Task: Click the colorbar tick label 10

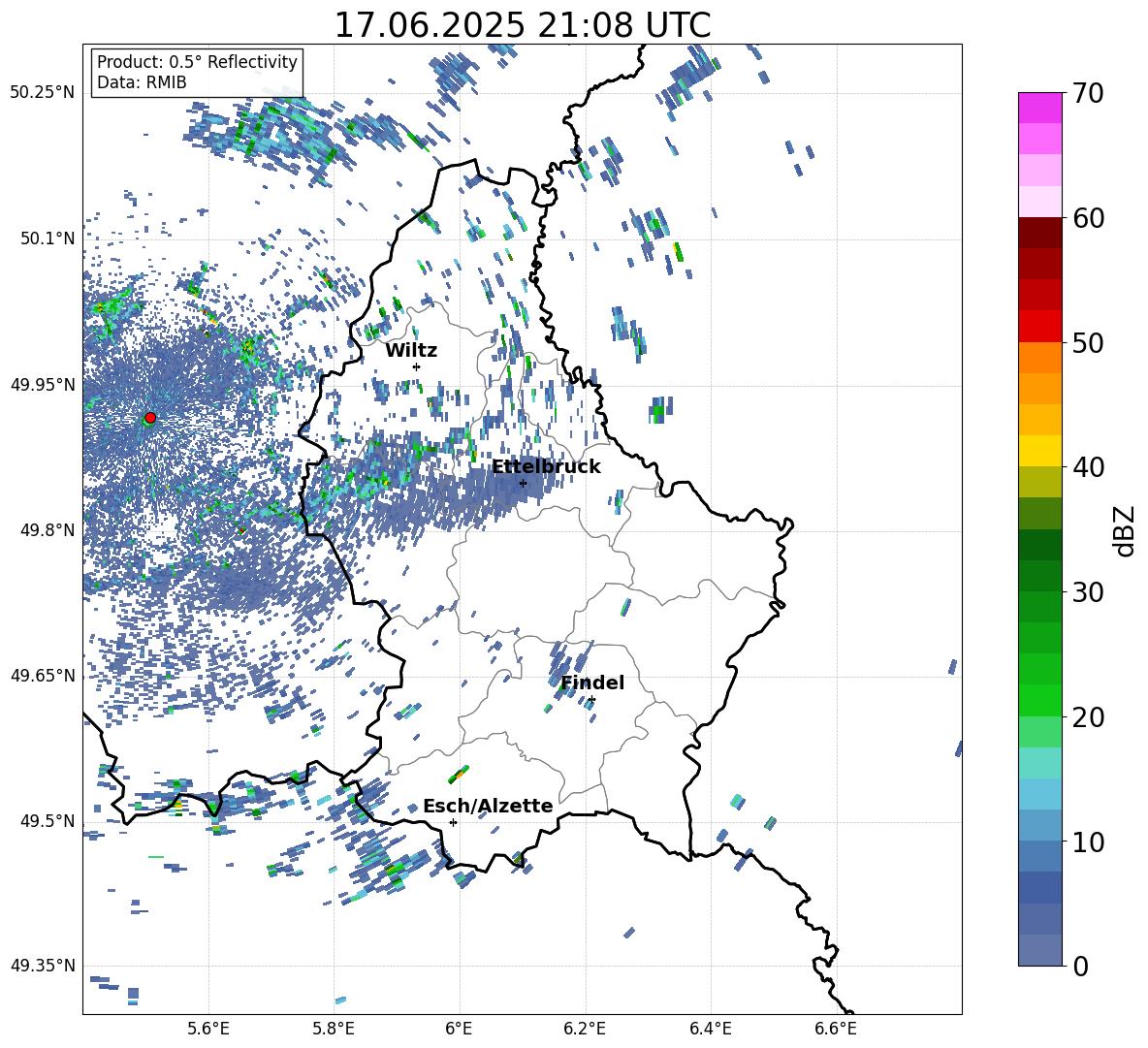Action: click(1089, 842)
